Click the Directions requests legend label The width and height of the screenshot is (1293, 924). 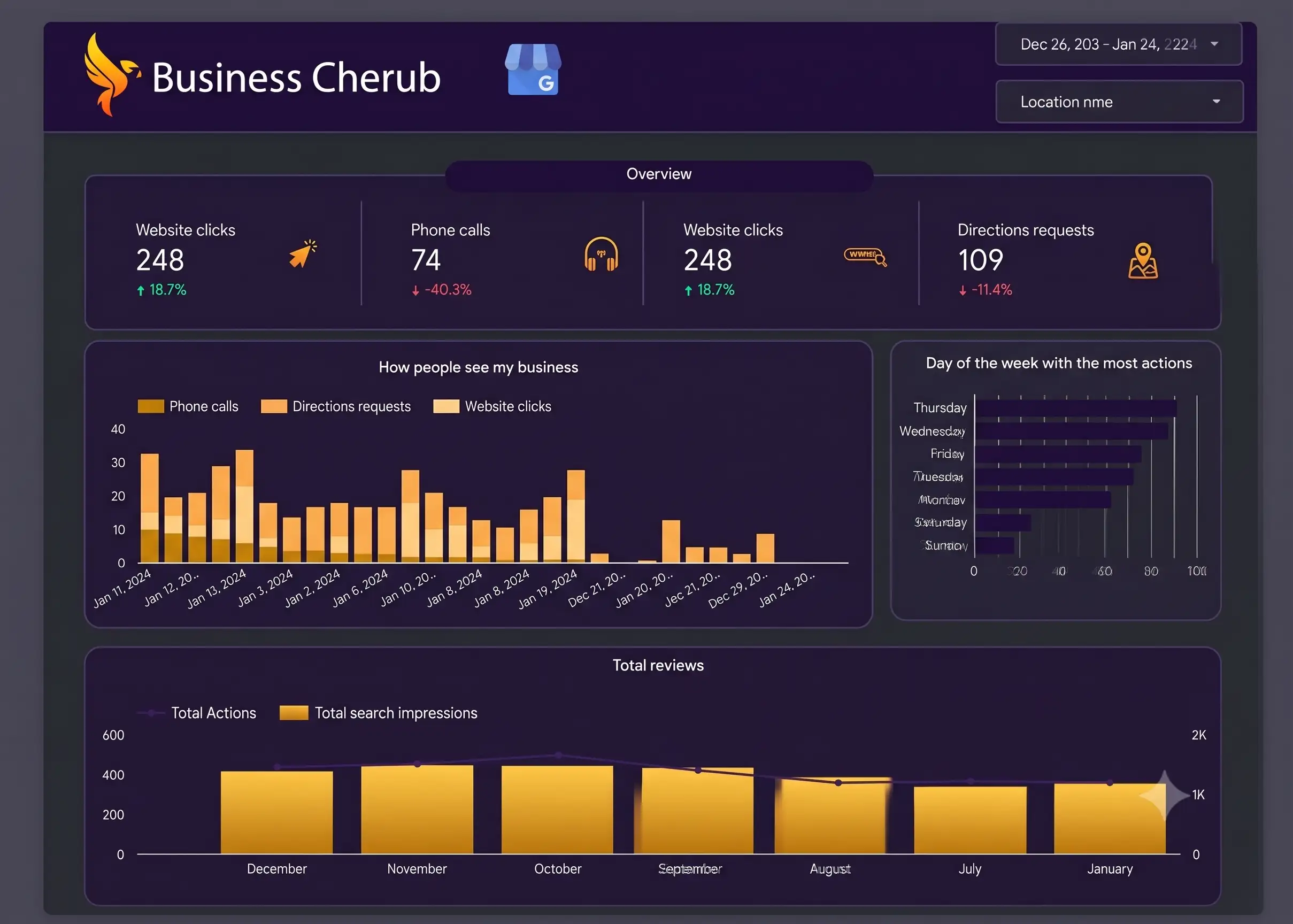[351, 406]
